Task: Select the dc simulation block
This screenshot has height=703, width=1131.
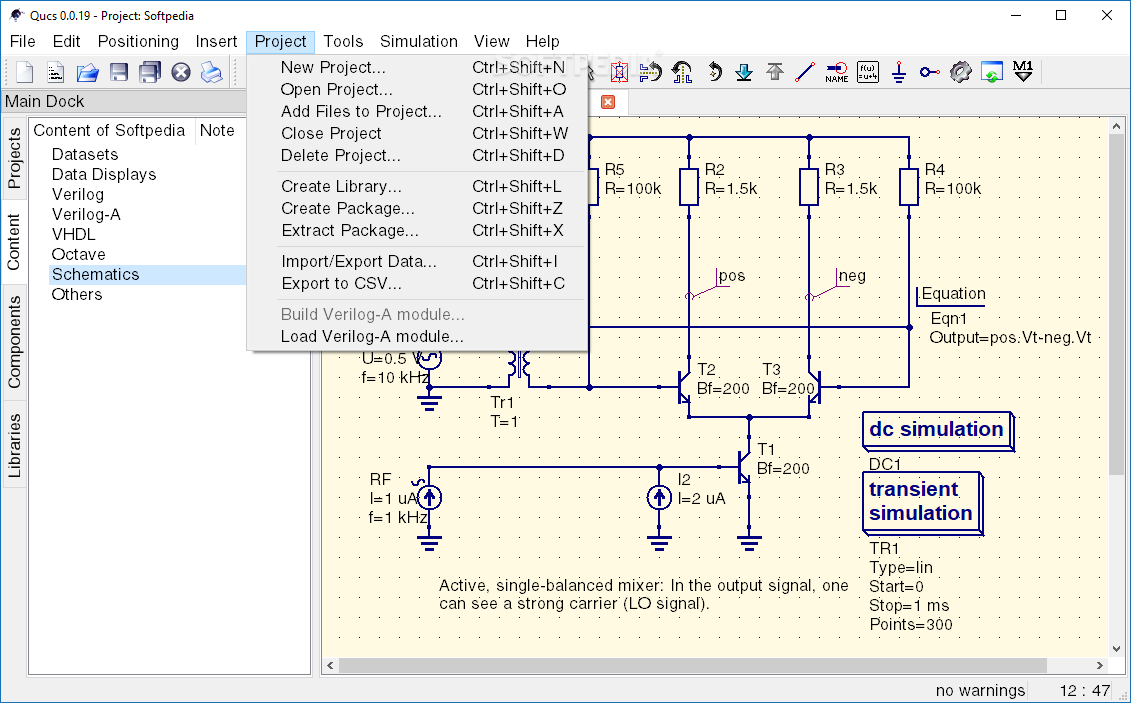Action: click(938, 431)
